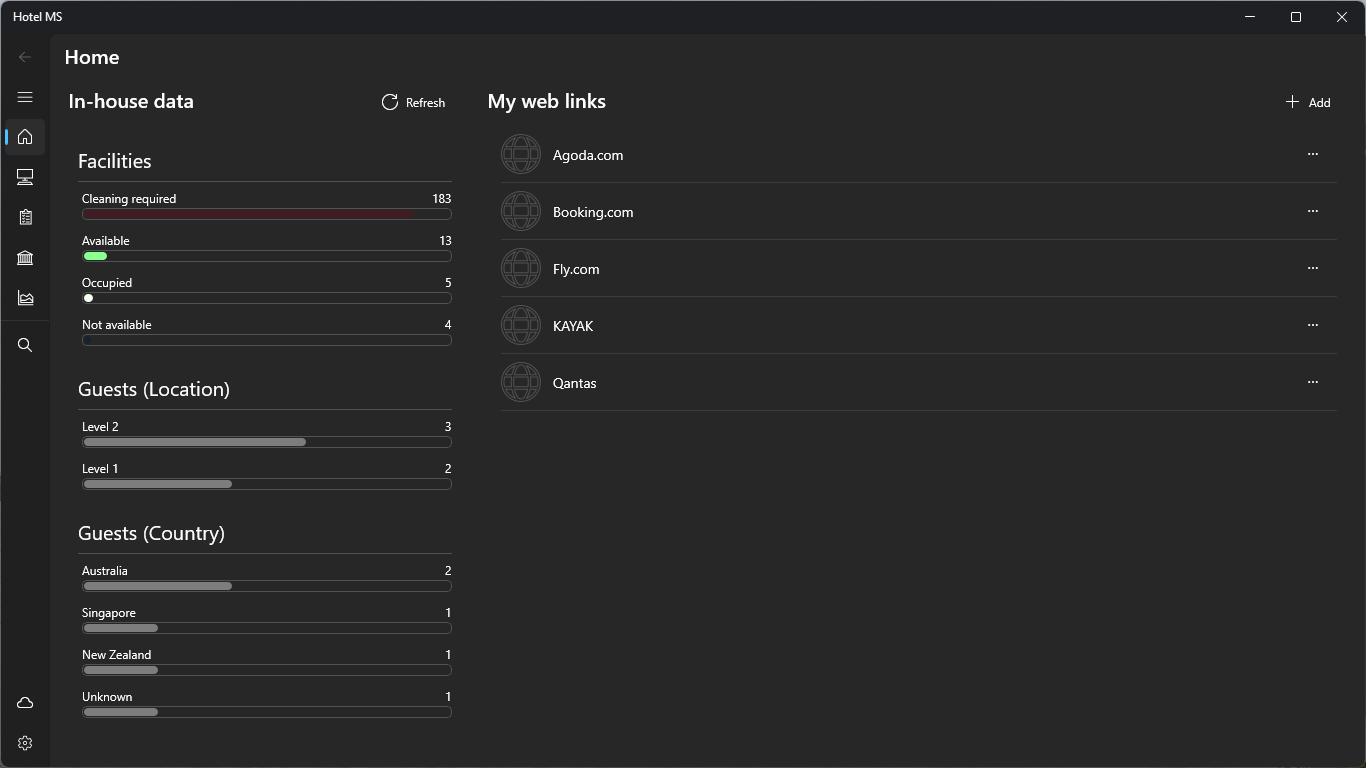Open the area chart reports page
The height and width of the screenshot is (768, 1366).
click(x=25, y=298)
